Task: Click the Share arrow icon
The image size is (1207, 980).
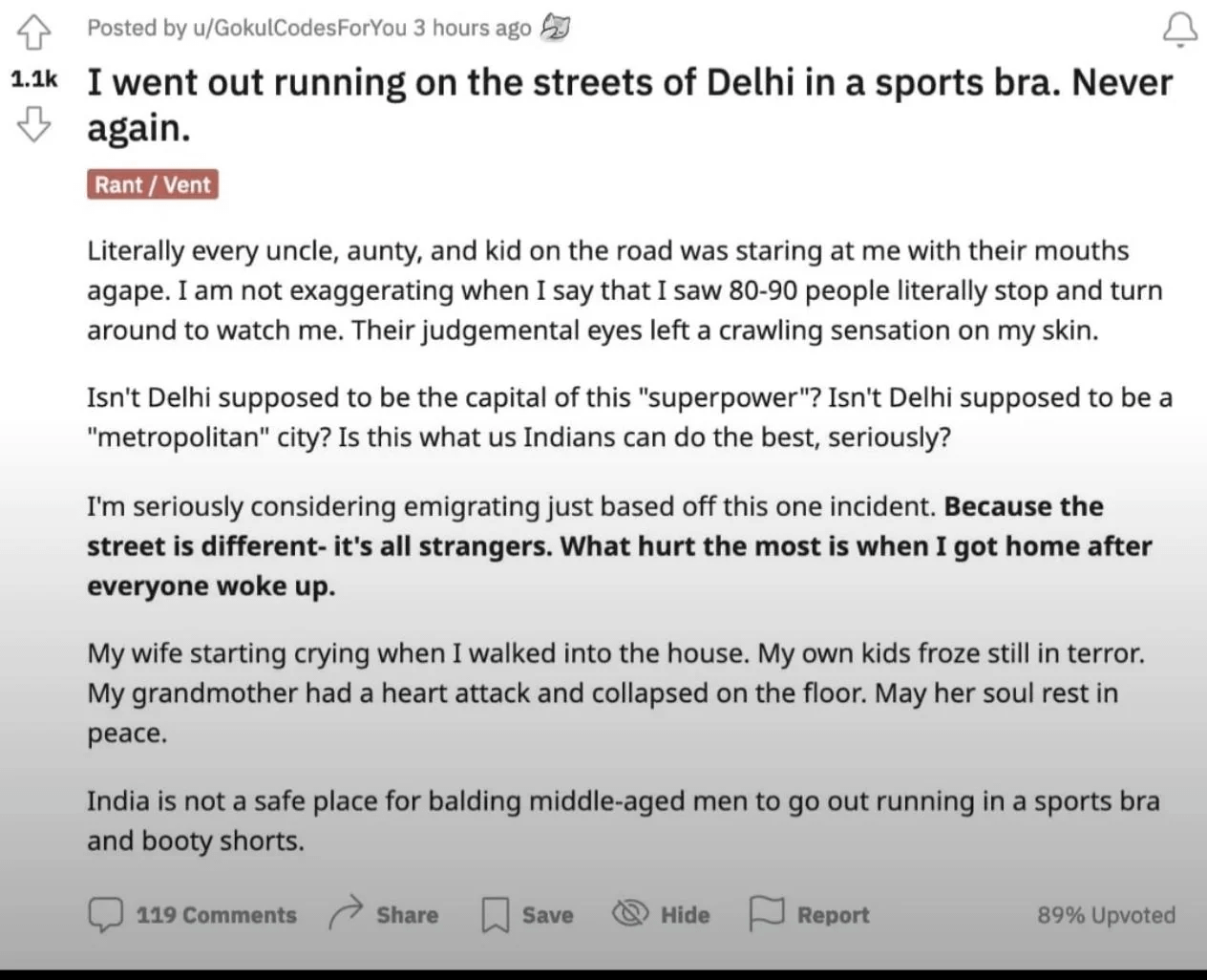Action: (x=346, y=913)
